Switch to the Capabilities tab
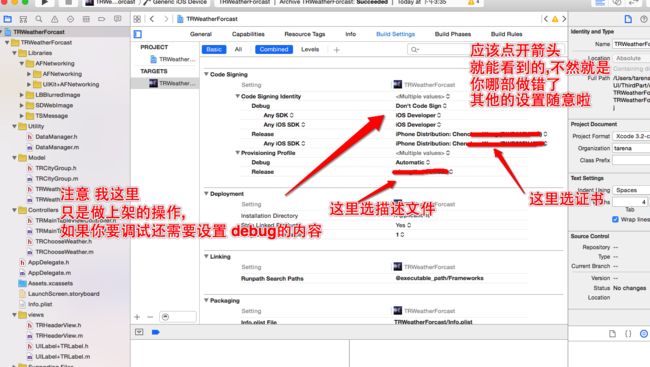 point(248,34)
